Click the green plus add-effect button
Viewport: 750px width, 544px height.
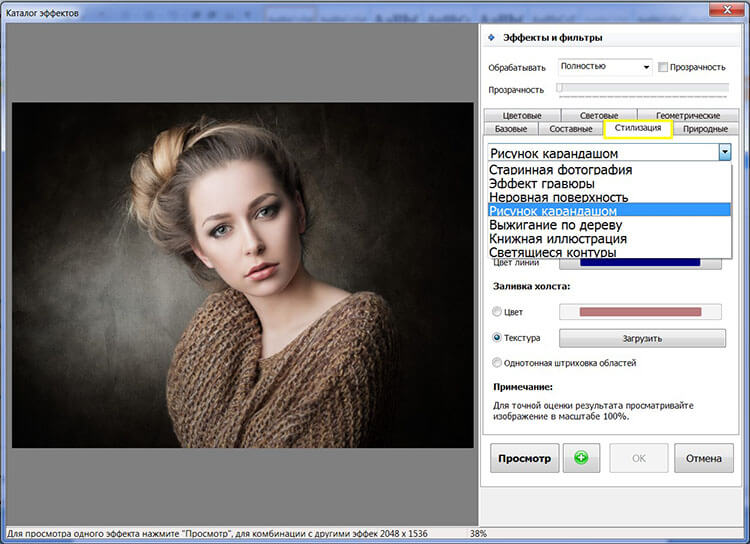(581, 459)
